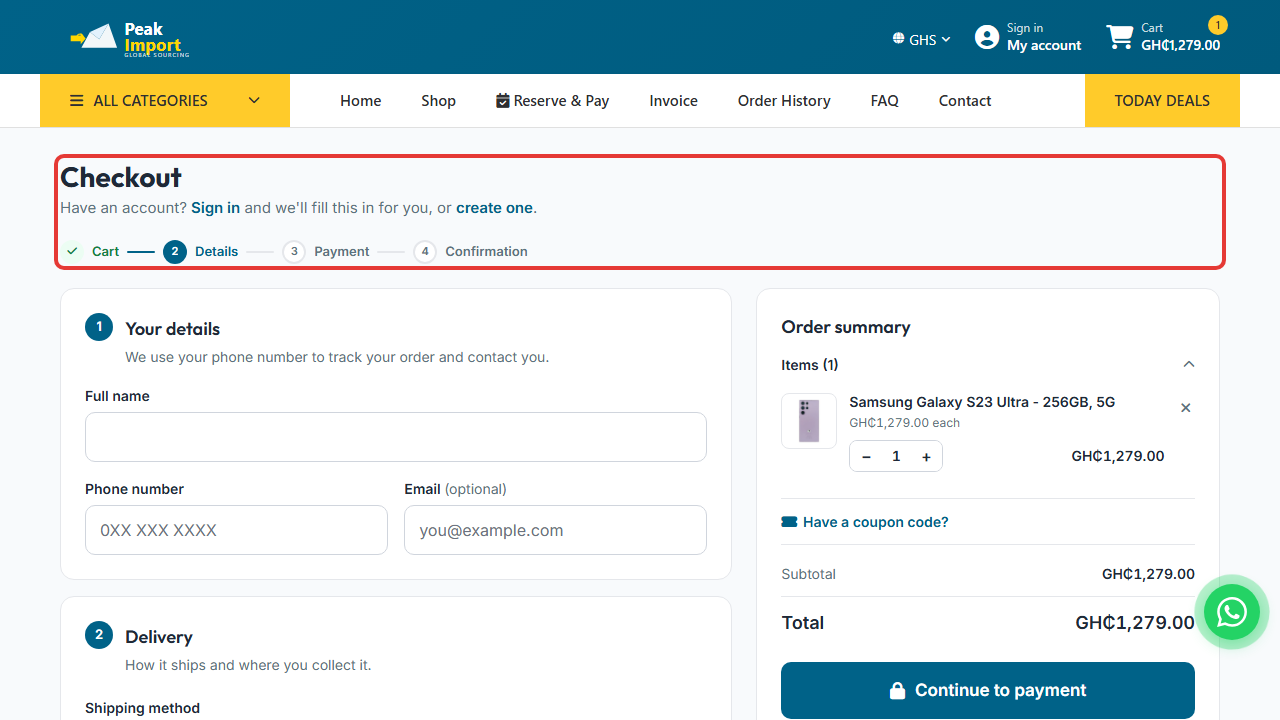Open the cart icon in header

(x=1119, y=38)
